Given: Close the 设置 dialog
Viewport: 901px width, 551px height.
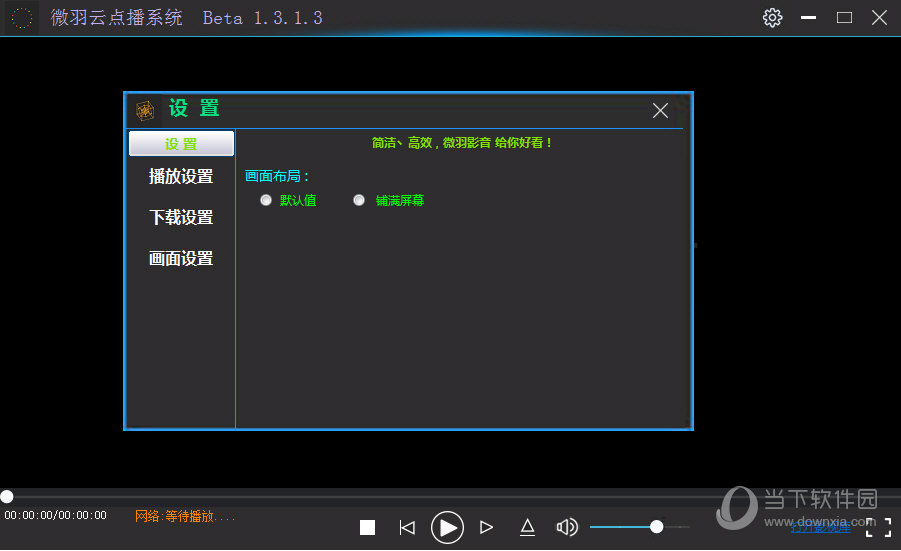Looking at the screenshot, I should coord(660,110).
